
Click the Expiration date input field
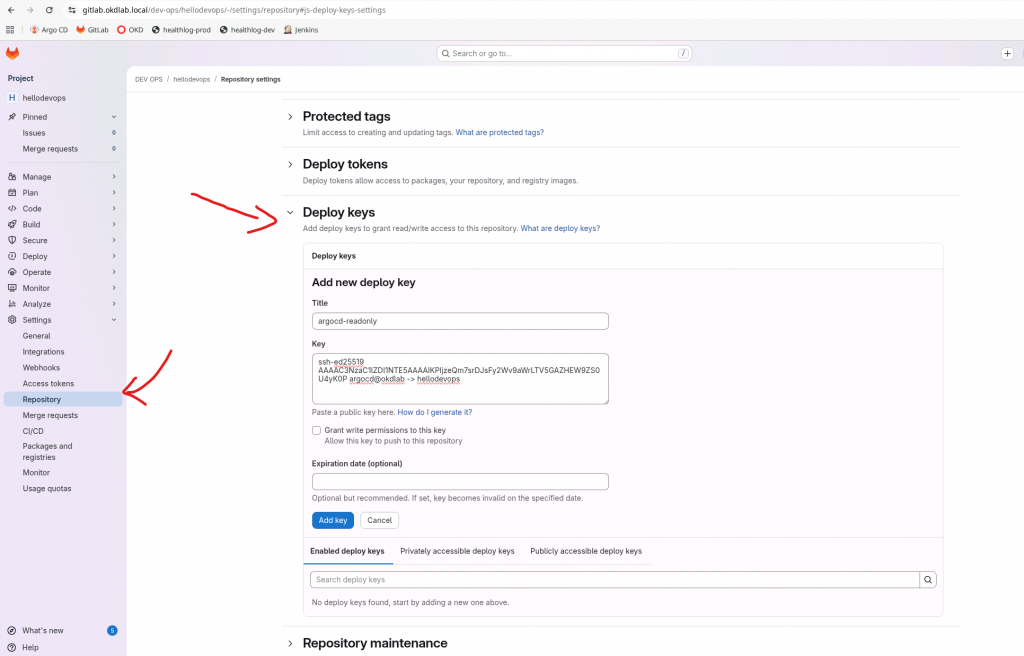pyautogui.click(x=460, y=482)
